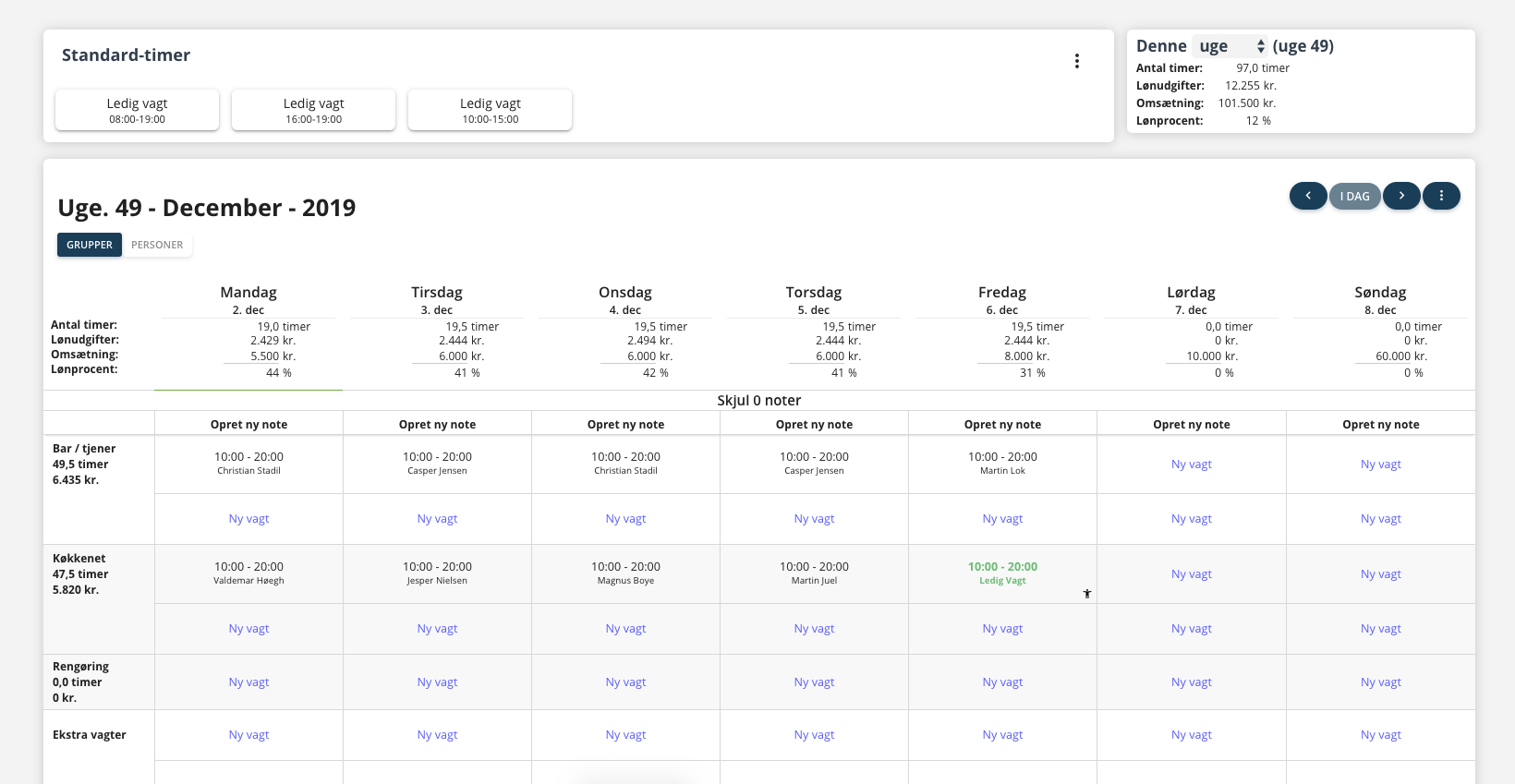Open schedule more-options dots button
1515x784 pixels.
click(1440, 196)
